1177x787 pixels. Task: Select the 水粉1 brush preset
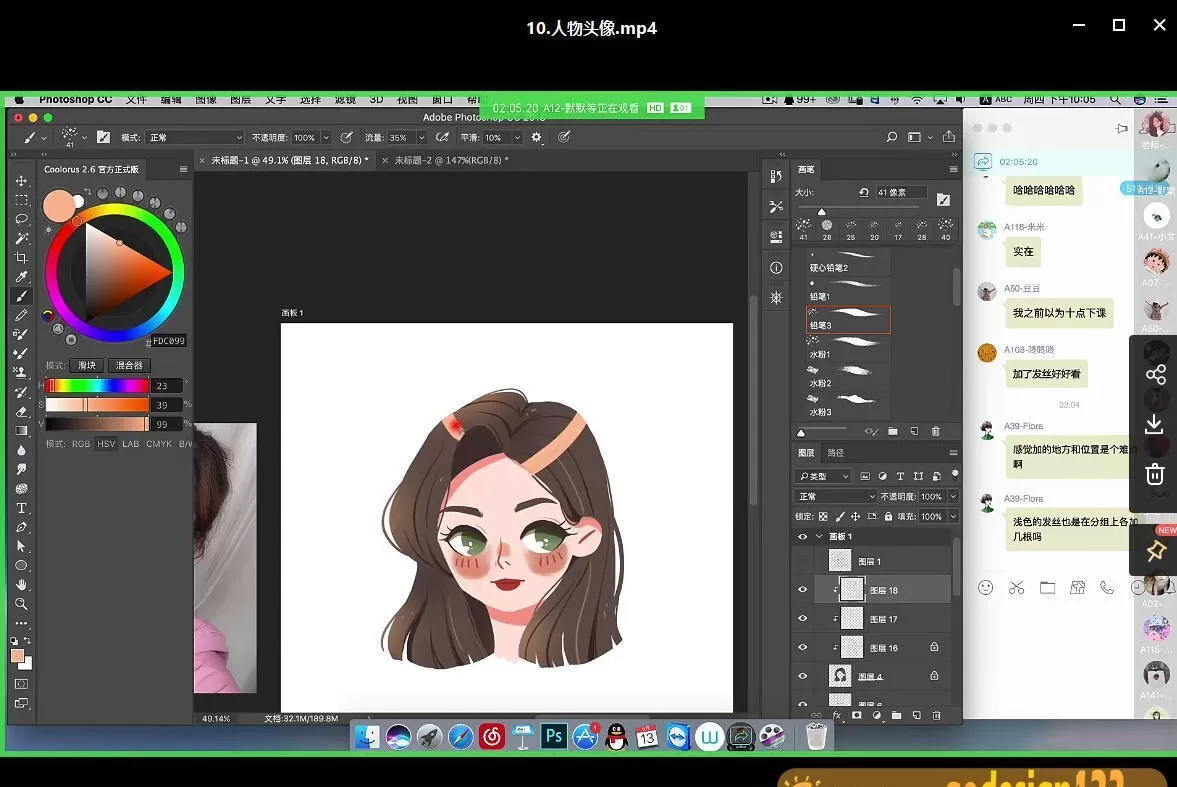(x=848, y=348)
